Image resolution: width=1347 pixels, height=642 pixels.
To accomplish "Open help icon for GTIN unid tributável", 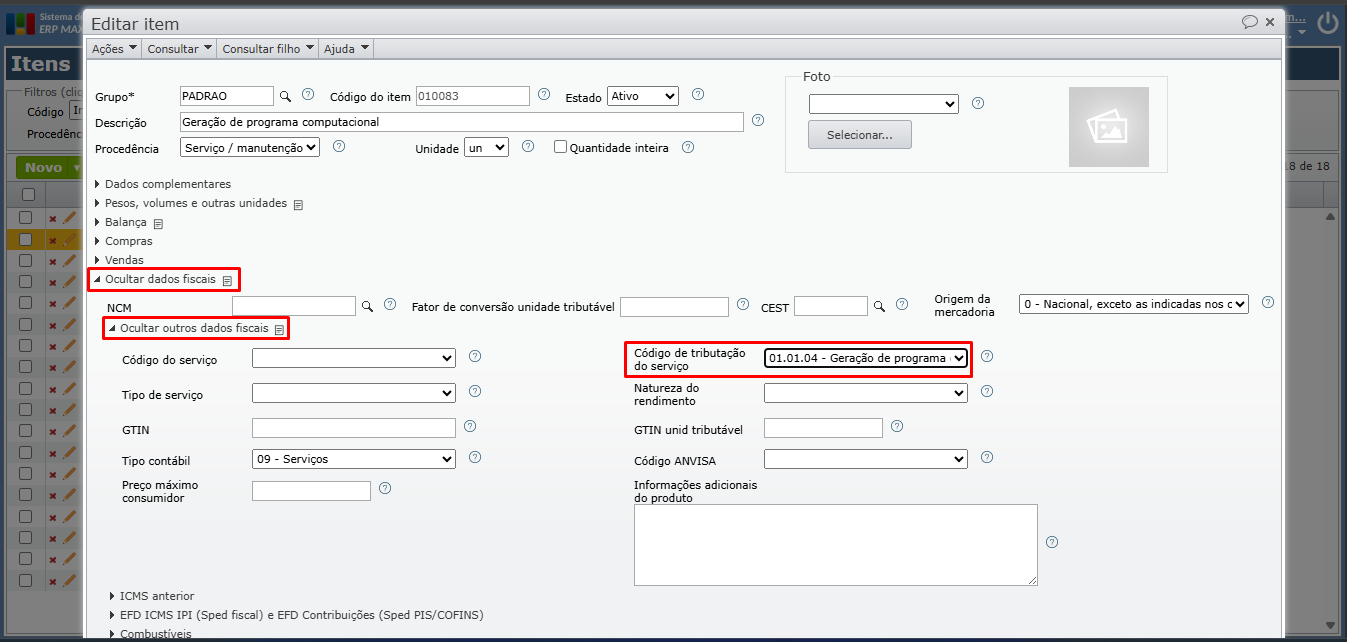I will tap(897, 426).
